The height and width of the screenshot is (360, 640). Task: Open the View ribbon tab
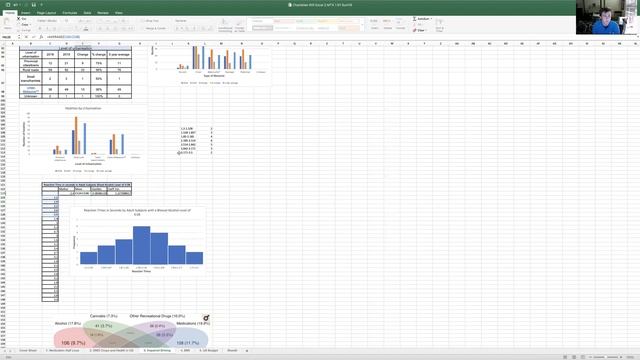[x=119, y=13]
